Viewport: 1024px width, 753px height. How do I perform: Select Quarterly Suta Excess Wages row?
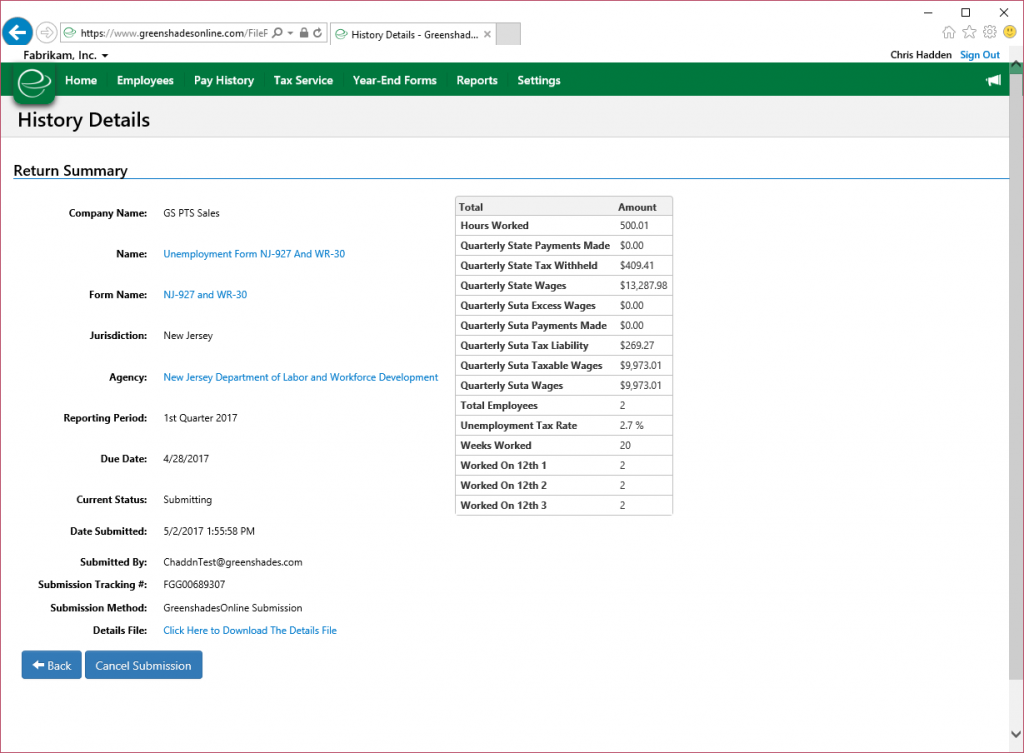tap(564, 305)
